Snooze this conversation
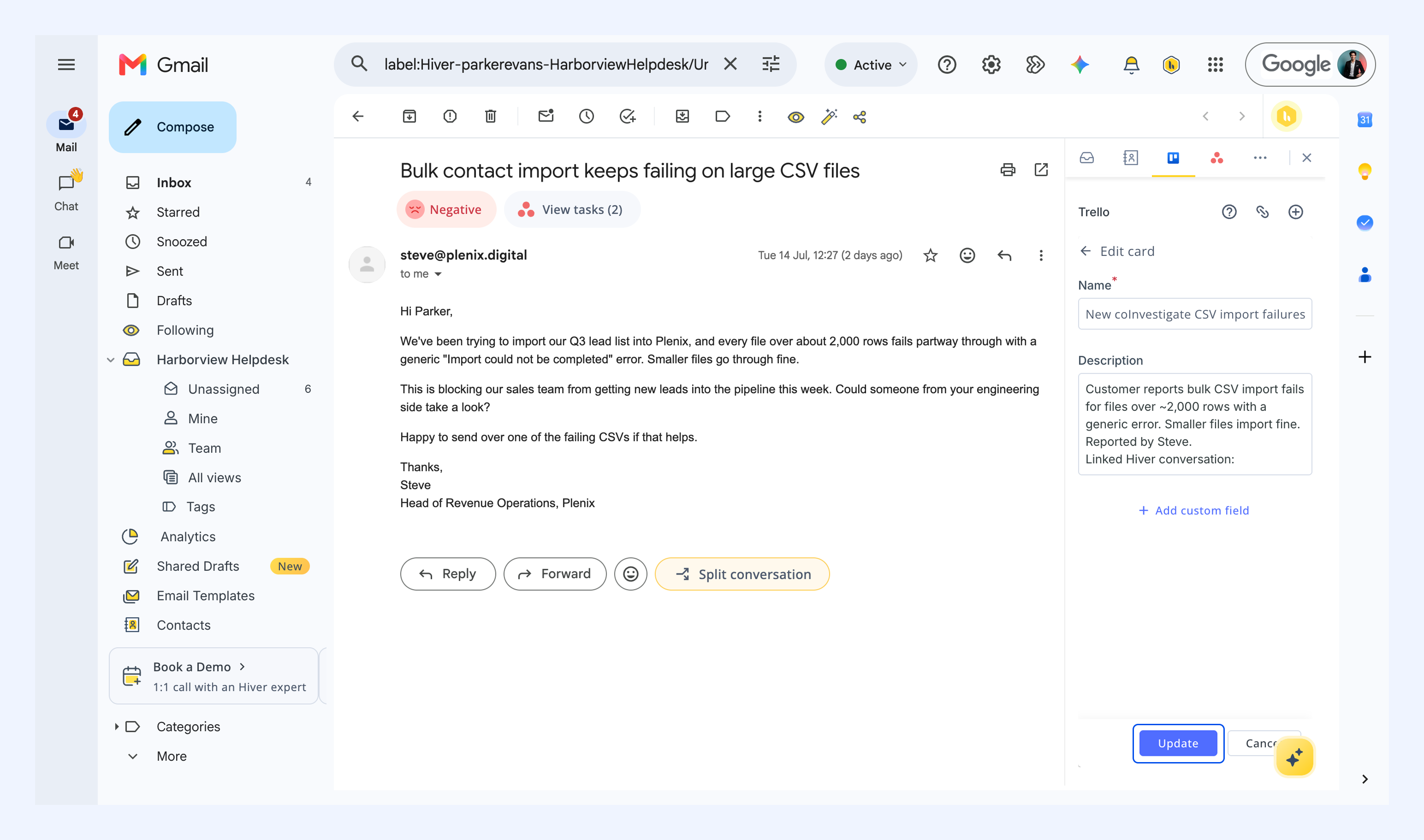Image resolution: width=1424 pixels, height=840 pixels. click(x=586, y=117)
